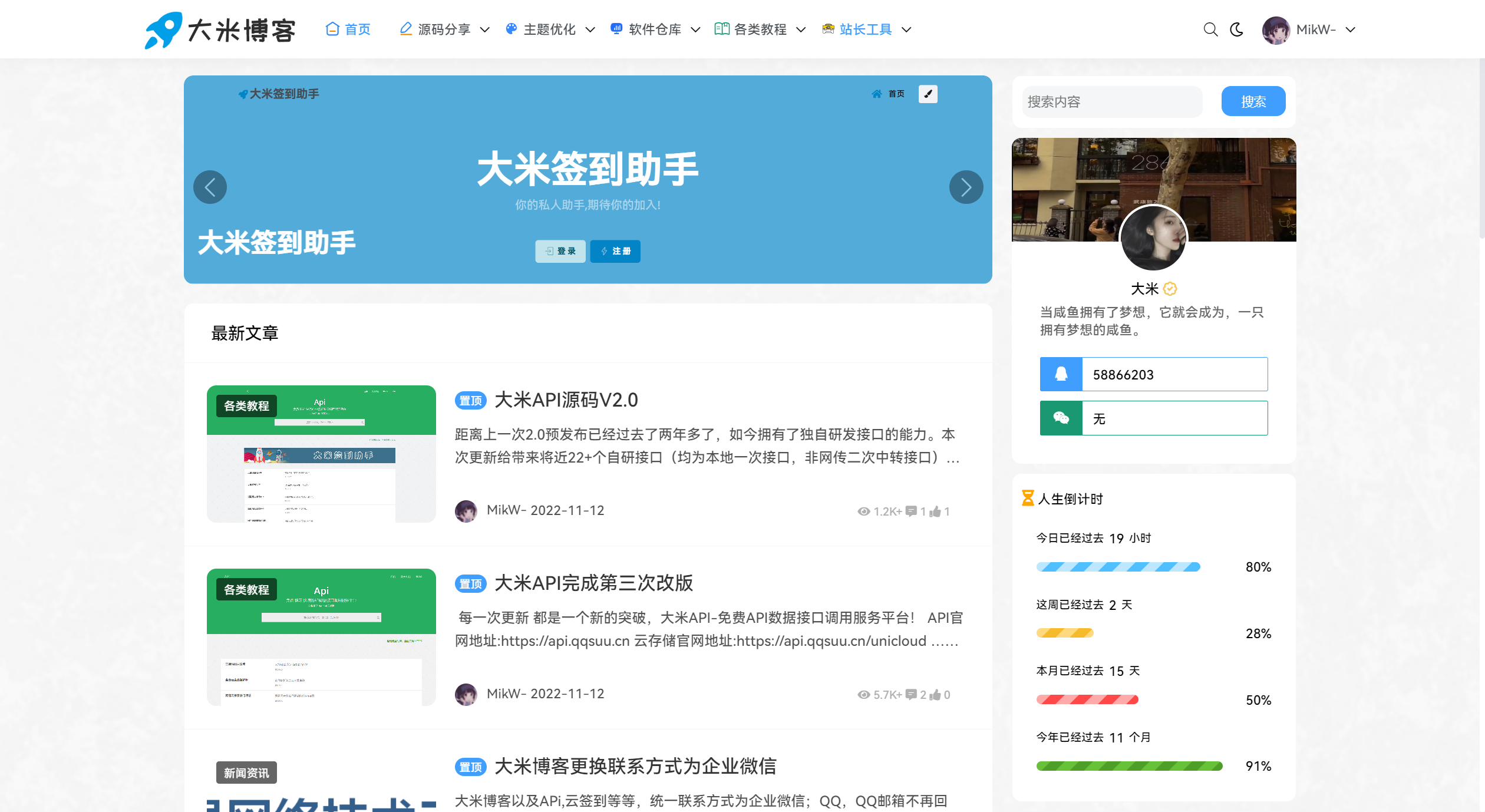Focus the 搜索内容 input field
Screen dimensions: 1485x812
1113,102
